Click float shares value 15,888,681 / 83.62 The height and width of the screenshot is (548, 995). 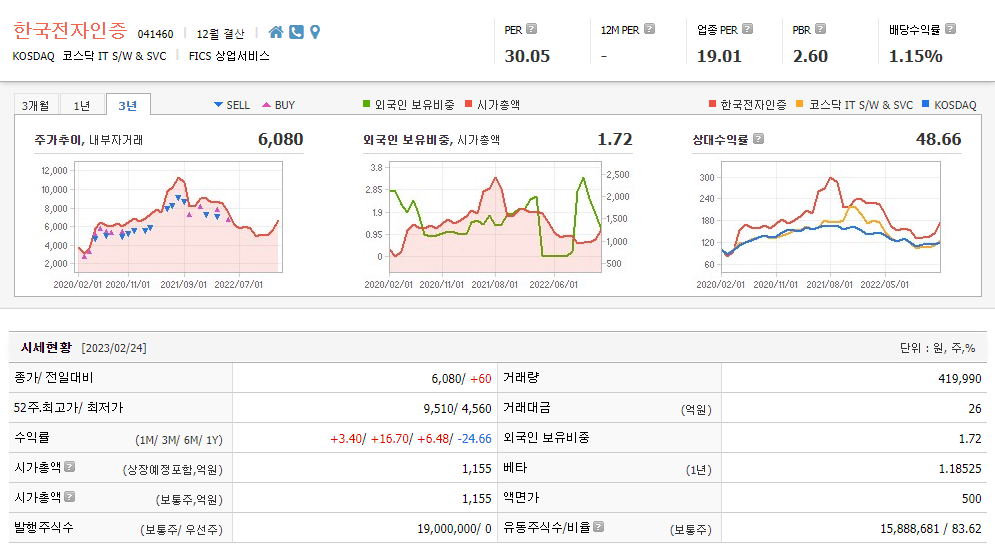931,528
